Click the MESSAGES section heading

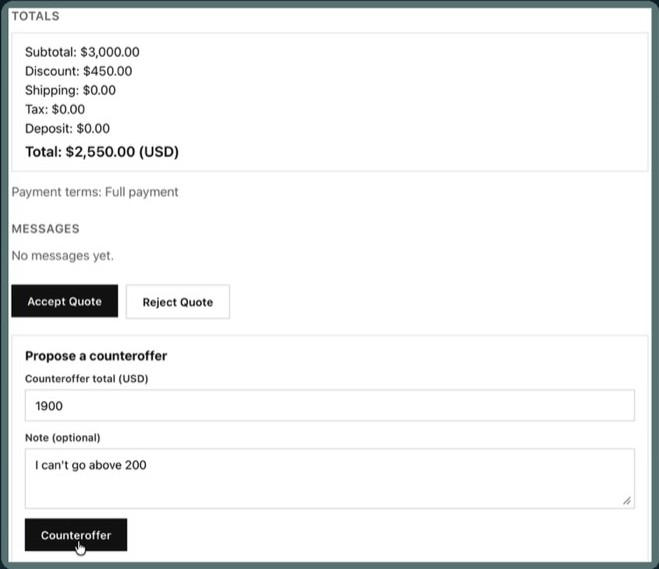pos(45,229)
